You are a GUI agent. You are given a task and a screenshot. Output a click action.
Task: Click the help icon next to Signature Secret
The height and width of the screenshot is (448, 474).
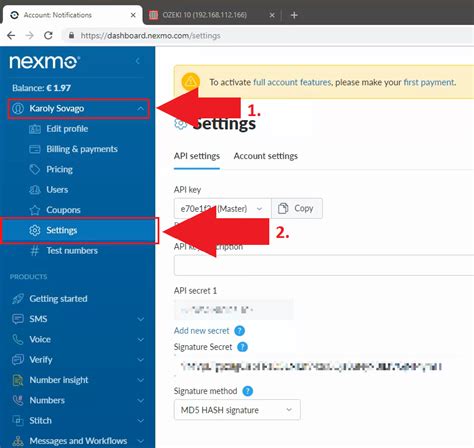(242, 347)
